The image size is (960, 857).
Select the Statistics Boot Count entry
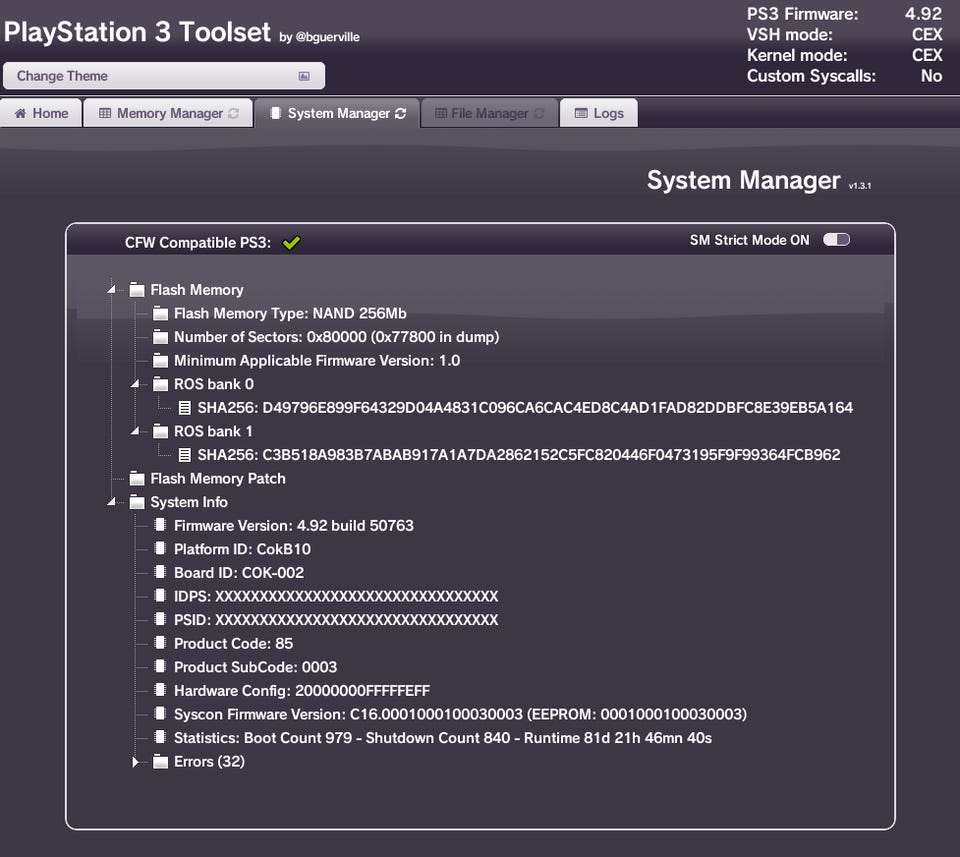click(442, 738)
